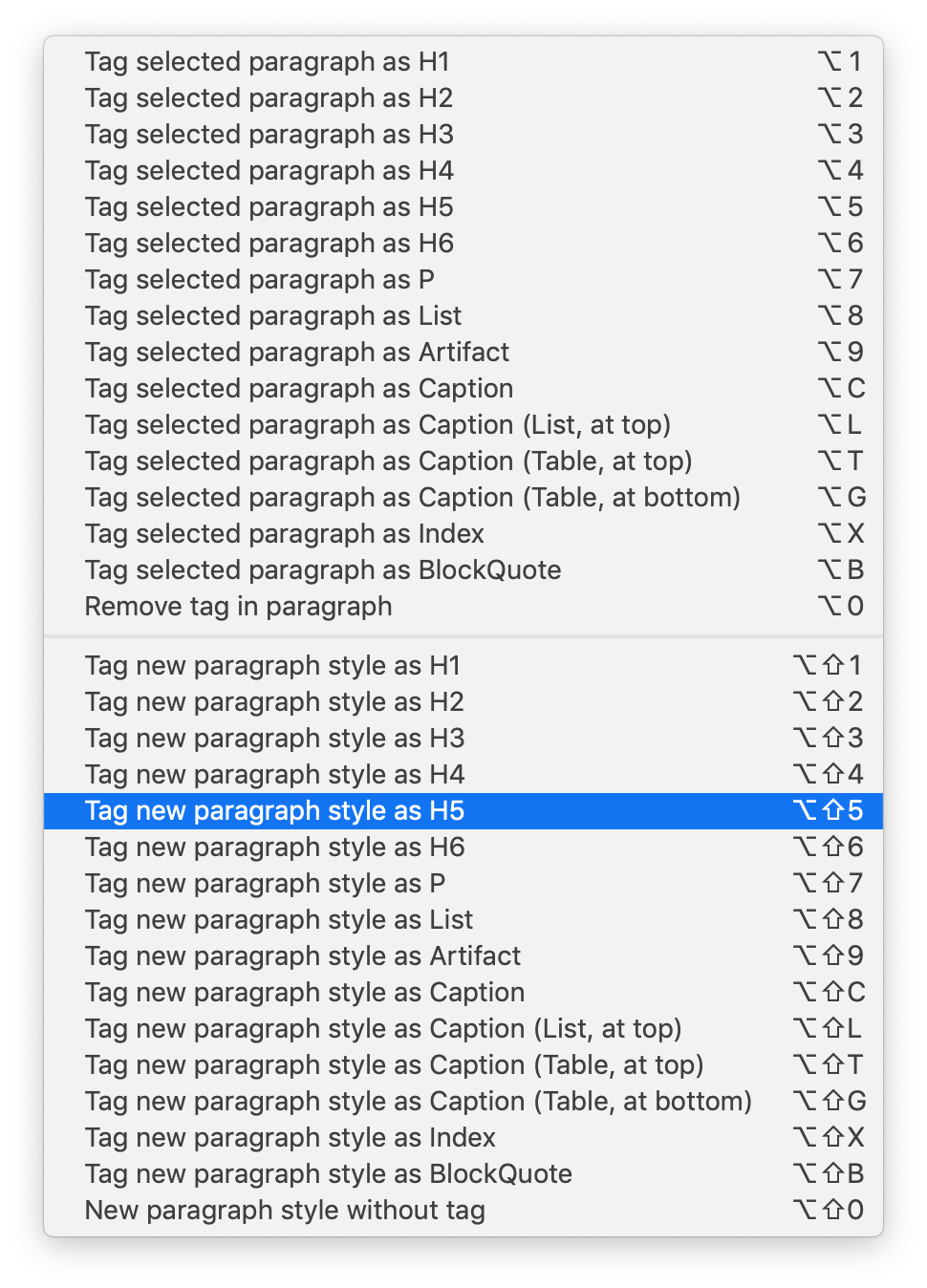This screenshot has height=1288, width=927.
Task: Choose Tag new paragraph style as BlockQuote
Action: (463, 1173)
